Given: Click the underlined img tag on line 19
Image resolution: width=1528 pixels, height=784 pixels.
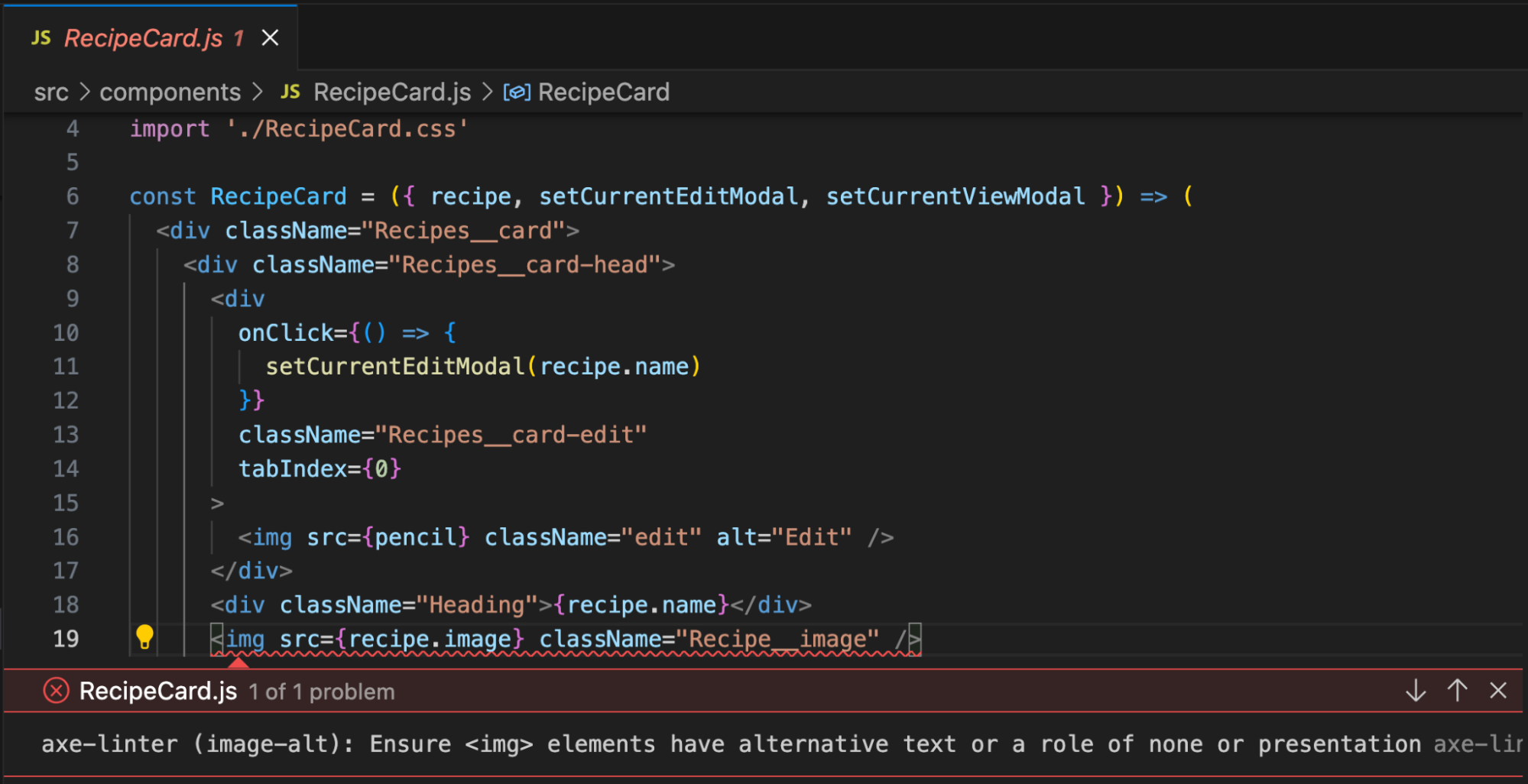Looking at the screenshot, I should click(566, 639).
